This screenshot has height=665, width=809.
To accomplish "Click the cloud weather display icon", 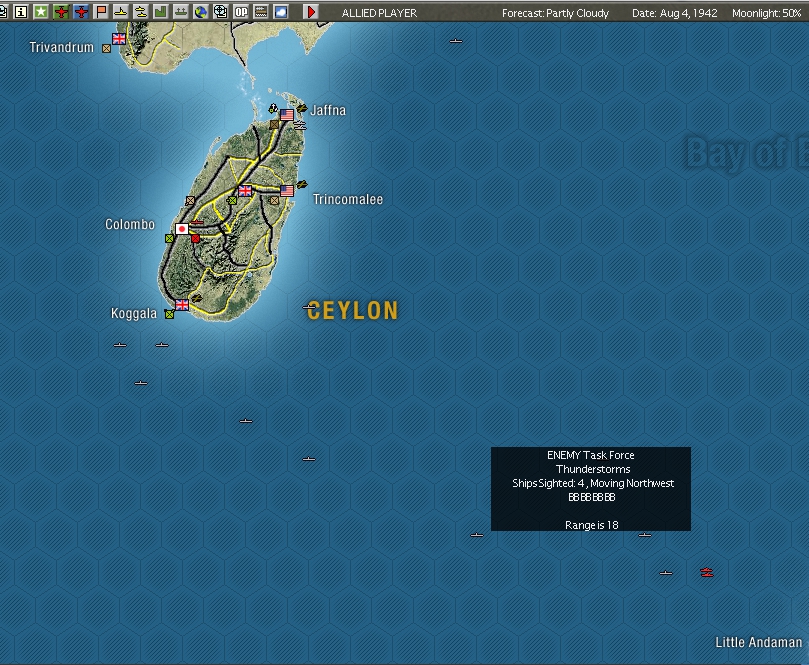I will (280, 11).
